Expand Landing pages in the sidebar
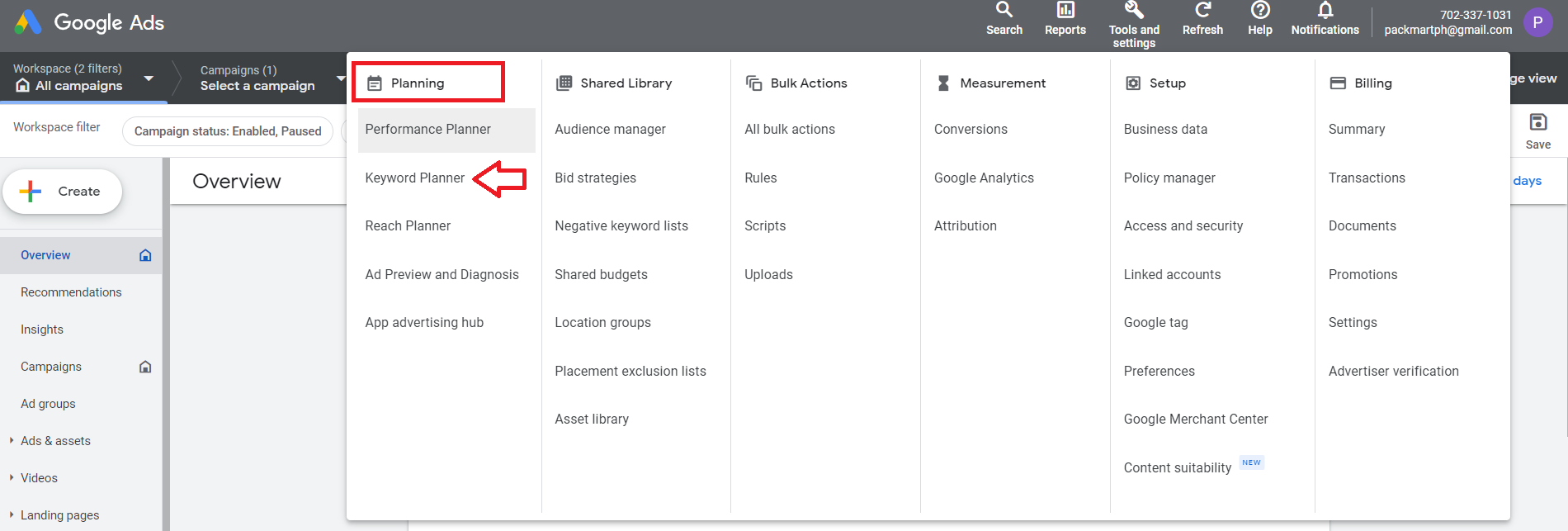 pos(12,514)
